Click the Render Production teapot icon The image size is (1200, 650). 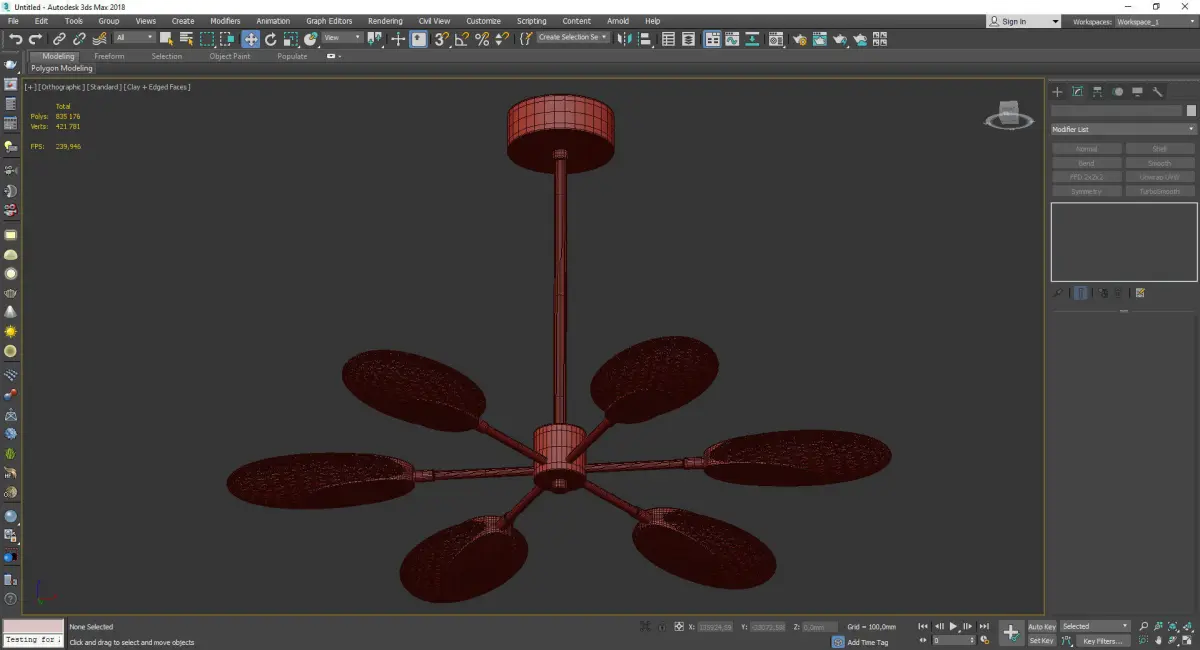[x=840, y=39]
